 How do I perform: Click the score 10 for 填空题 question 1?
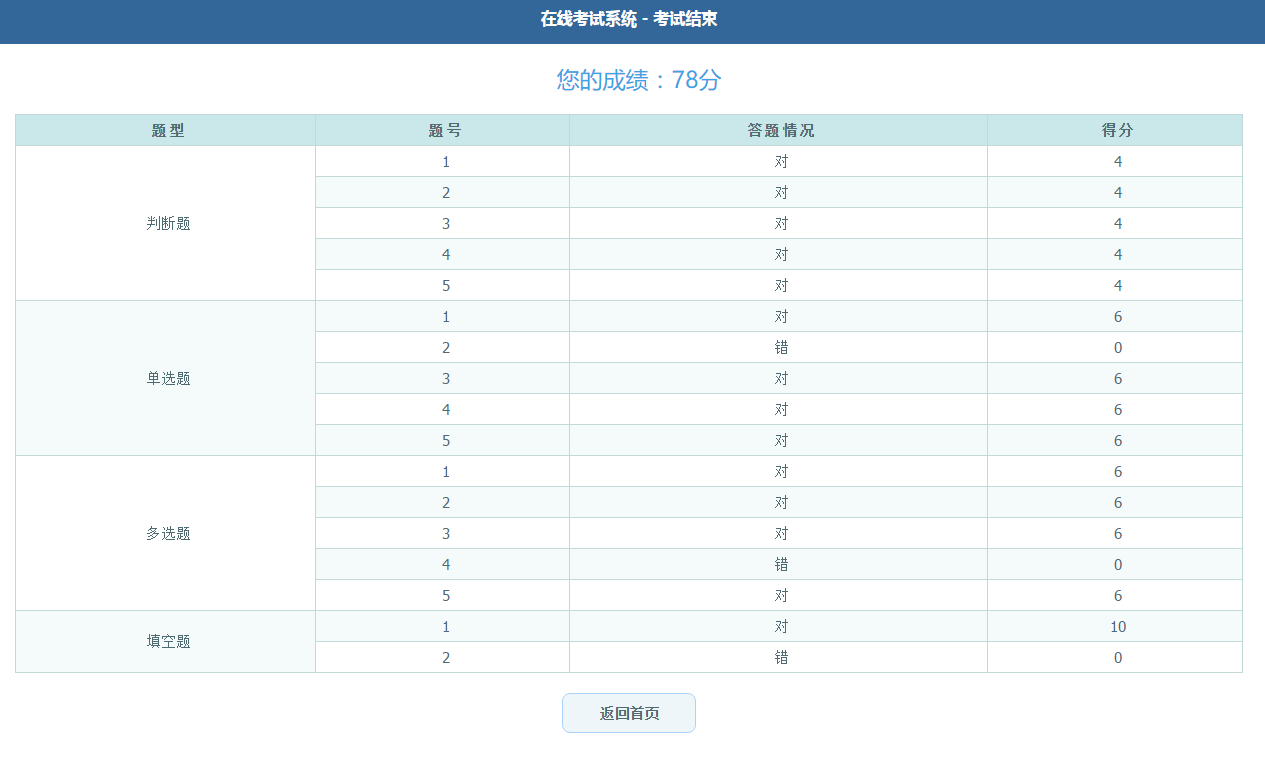tap(1117, 626)
